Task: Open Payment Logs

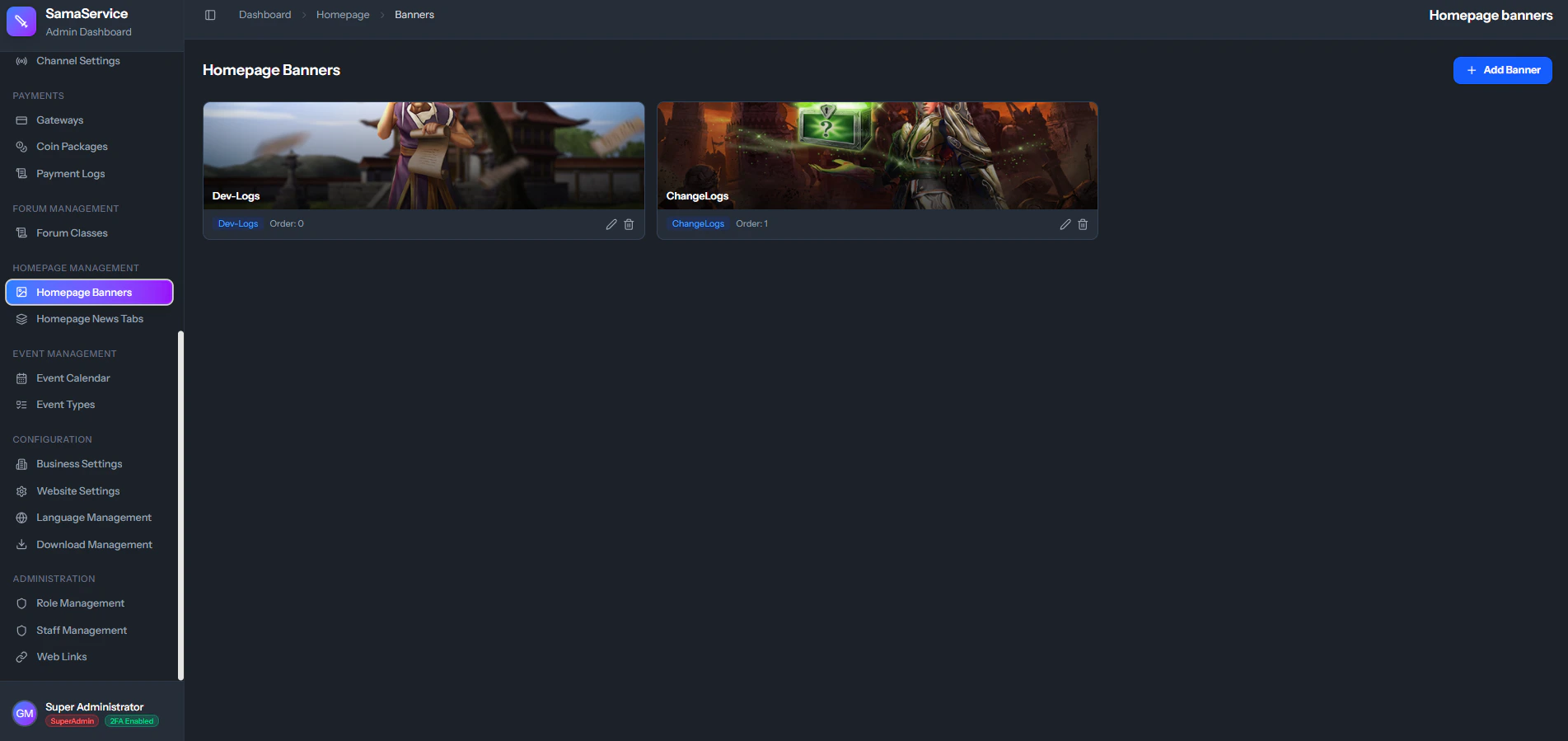Action: click(89, 174)
